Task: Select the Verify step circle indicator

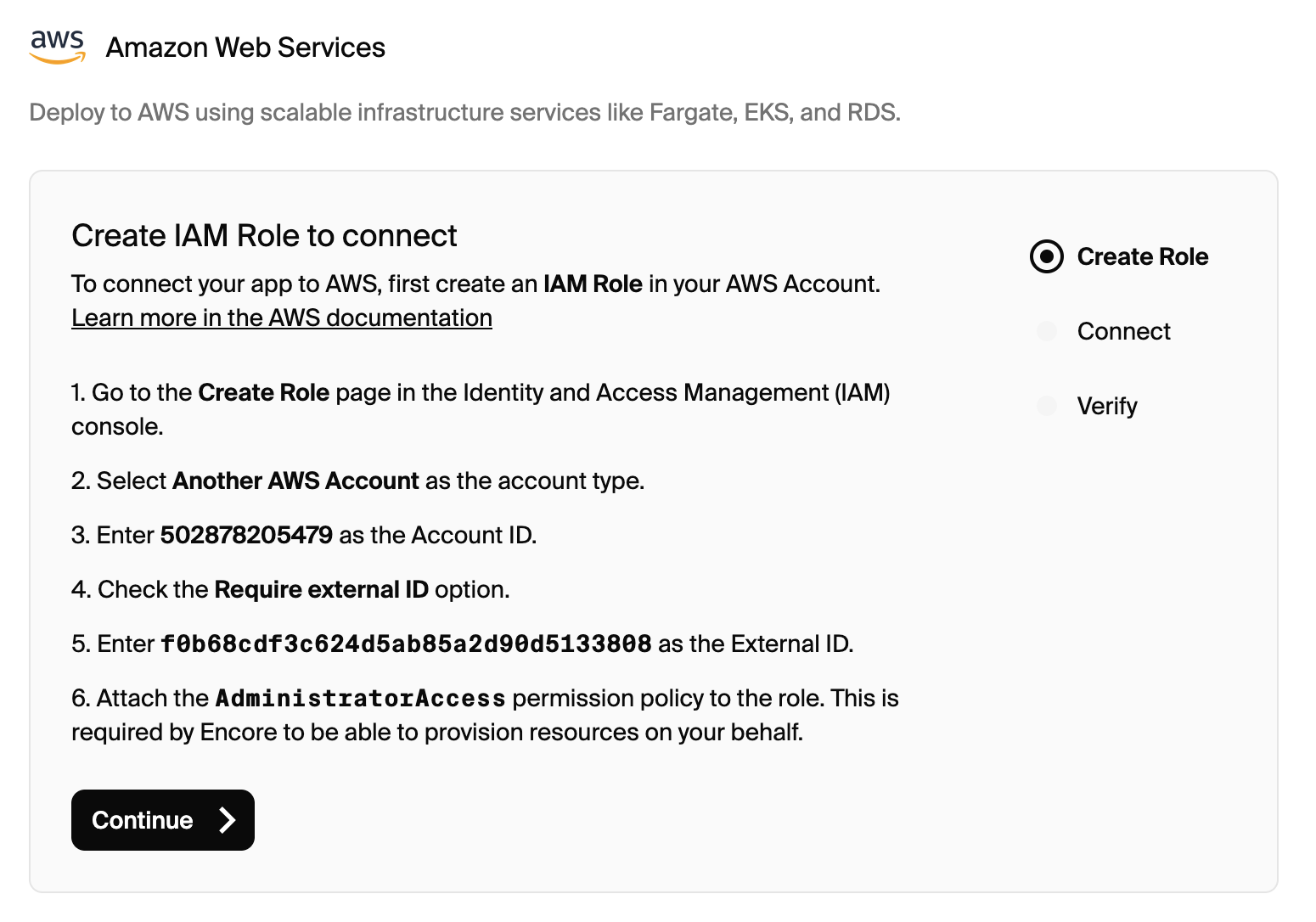Action: tap(1046, 406)
